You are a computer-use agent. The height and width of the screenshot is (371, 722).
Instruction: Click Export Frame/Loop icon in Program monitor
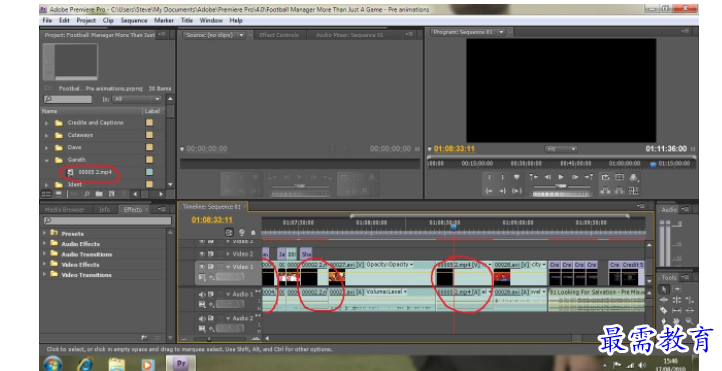click(605, 177)
